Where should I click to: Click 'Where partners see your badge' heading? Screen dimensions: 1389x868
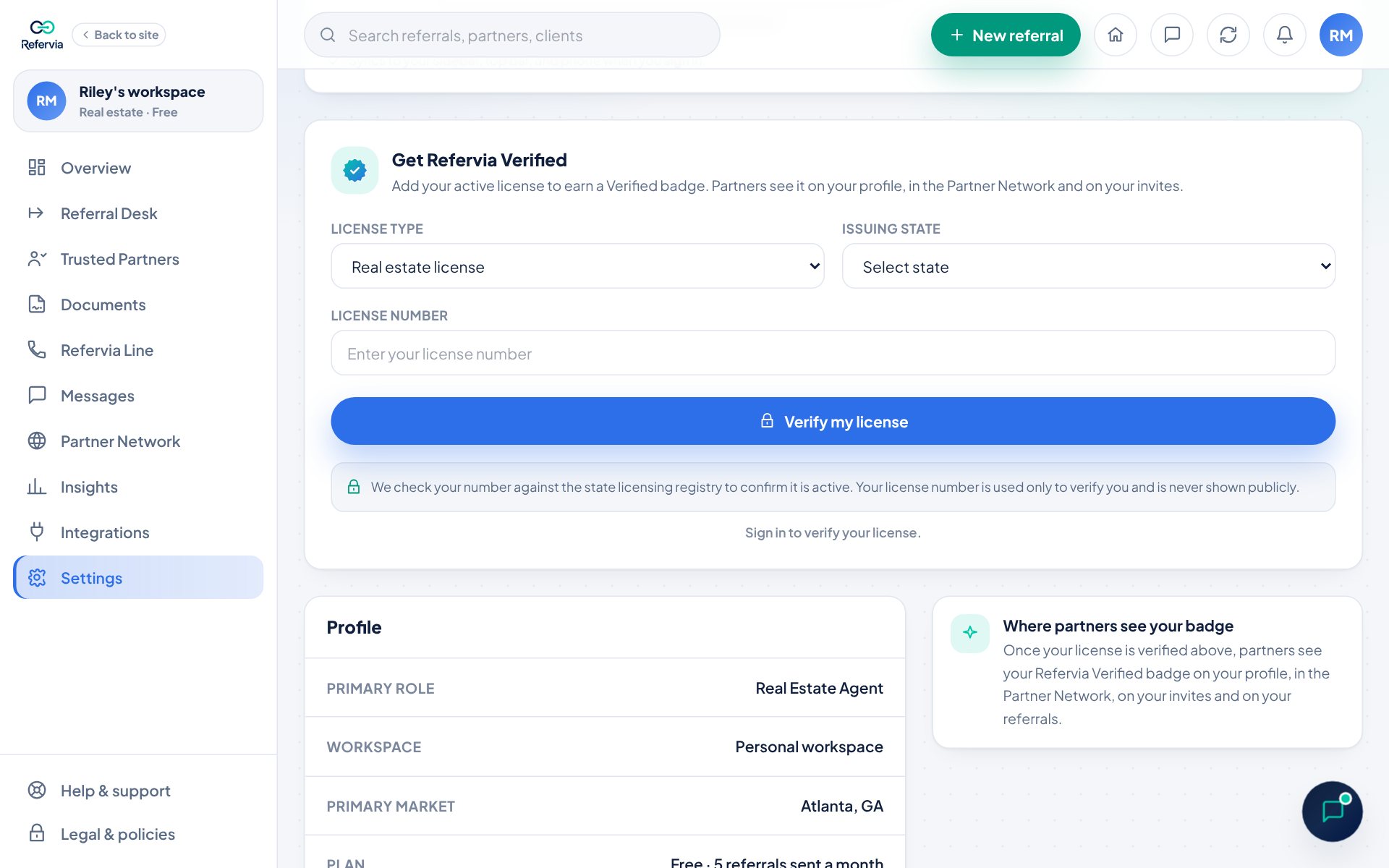[x=1118, y=626]
